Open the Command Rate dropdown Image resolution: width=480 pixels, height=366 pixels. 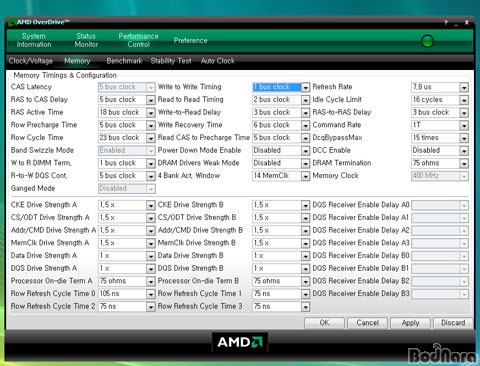click(464, 125)
